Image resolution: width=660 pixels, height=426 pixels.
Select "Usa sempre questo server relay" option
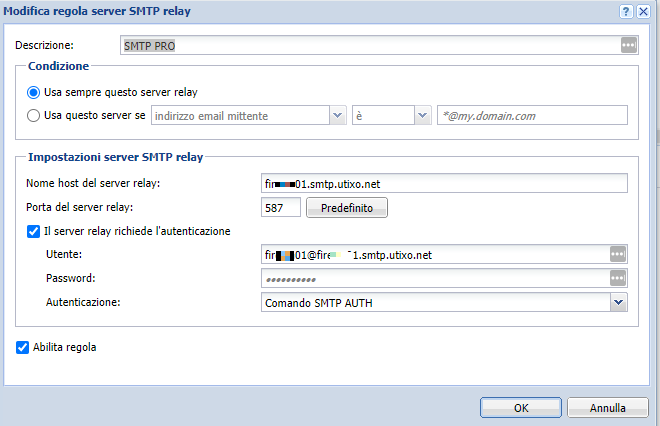point(33,92)
